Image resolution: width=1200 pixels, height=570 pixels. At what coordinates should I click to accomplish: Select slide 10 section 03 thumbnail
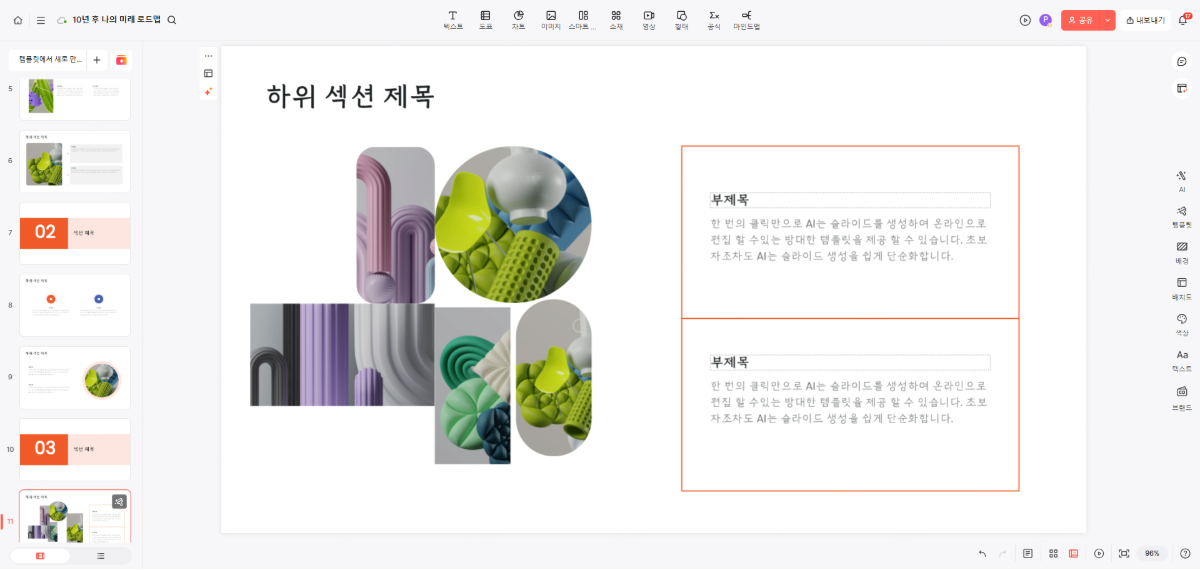pos(75,449)
